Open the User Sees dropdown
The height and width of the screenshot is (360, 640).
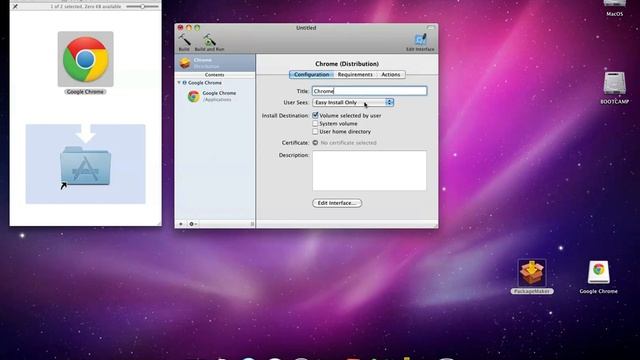pos(353,102)
